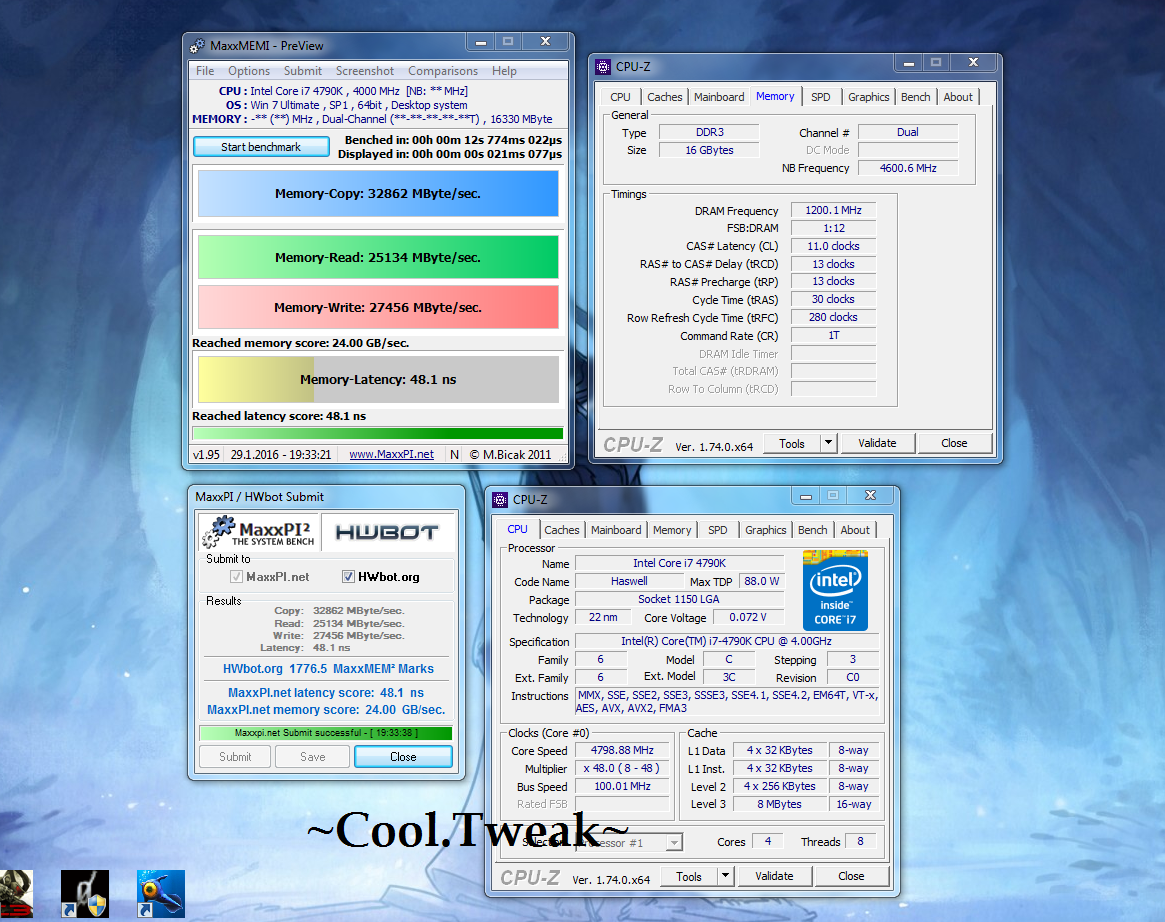Click the CAS# Latency 11.0 clocks value
1165x922 pixels.
834,246
